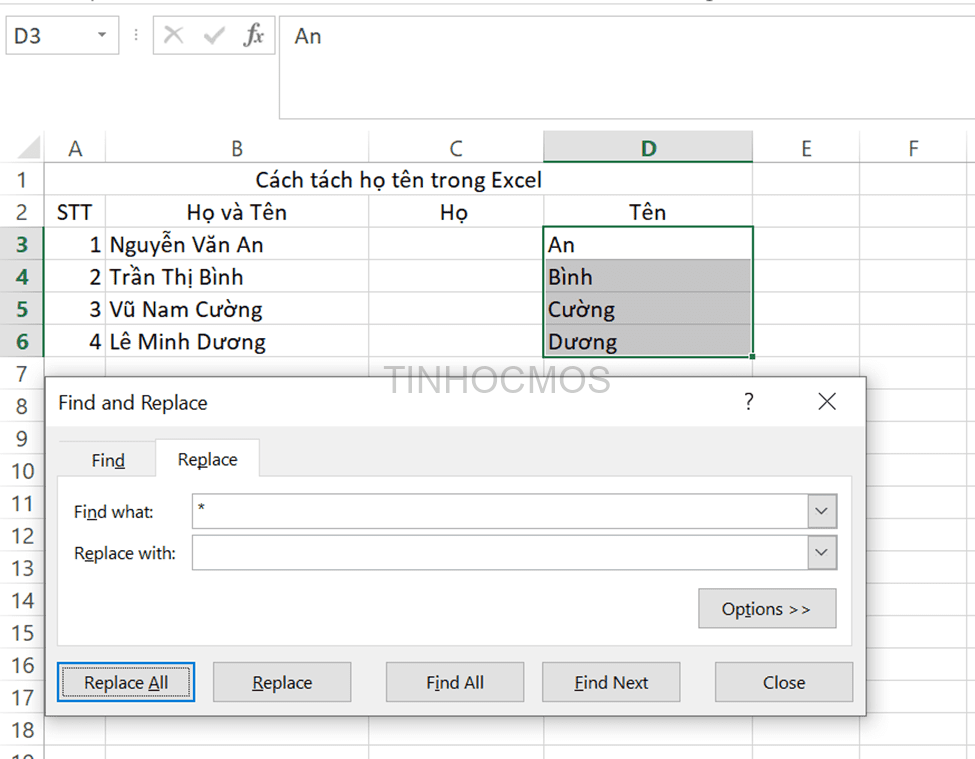The width and height of the screenshot is (975, 759).
Task: Select row 5 header
Action: pos(22,309)
